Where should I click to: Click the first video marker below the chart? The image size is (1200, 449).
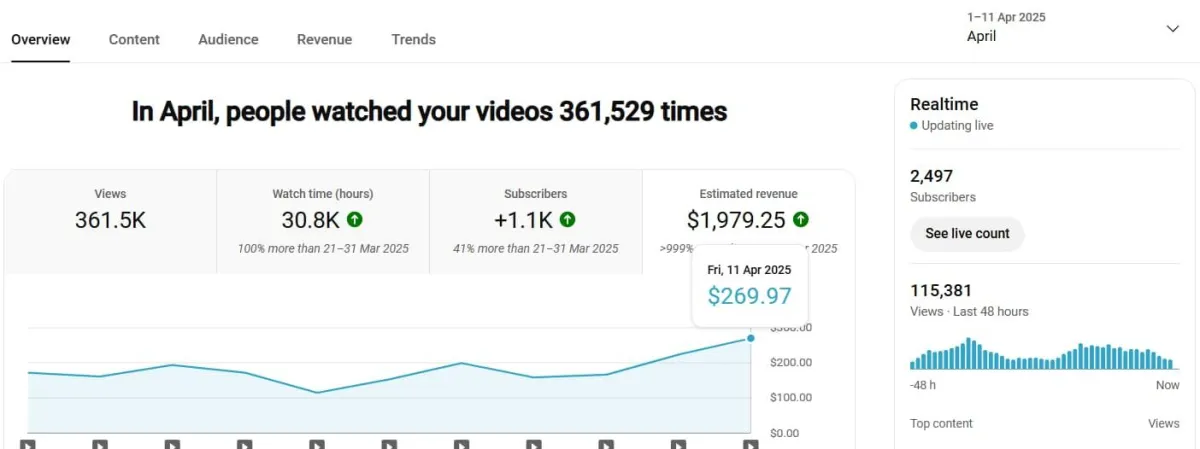(28, 443)
